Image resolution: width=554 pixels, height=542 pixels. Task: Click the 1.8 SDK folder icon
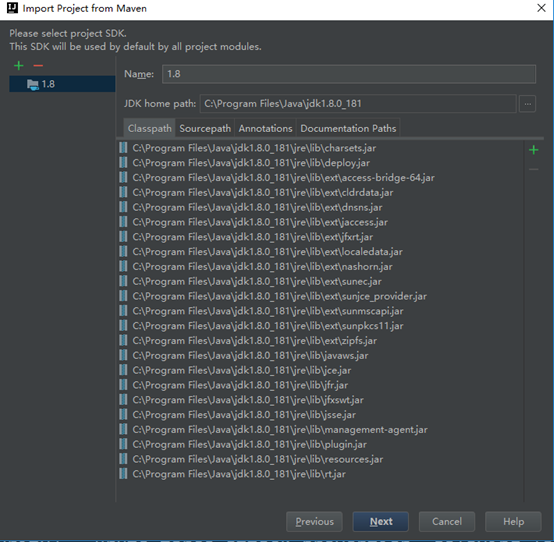(33, 84)
